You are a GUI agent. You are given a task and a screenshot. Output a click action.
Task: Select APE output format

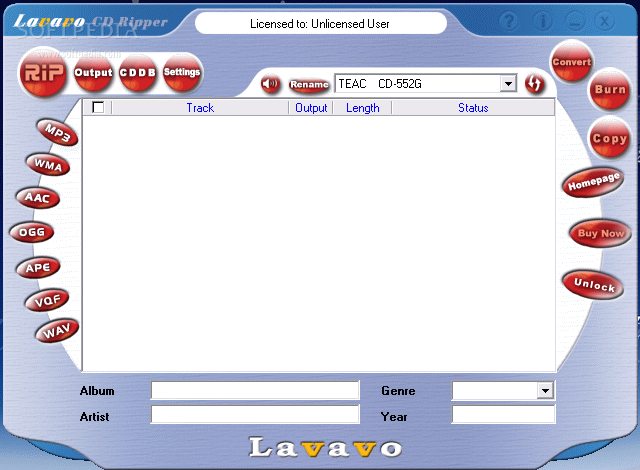click(38, 268)
